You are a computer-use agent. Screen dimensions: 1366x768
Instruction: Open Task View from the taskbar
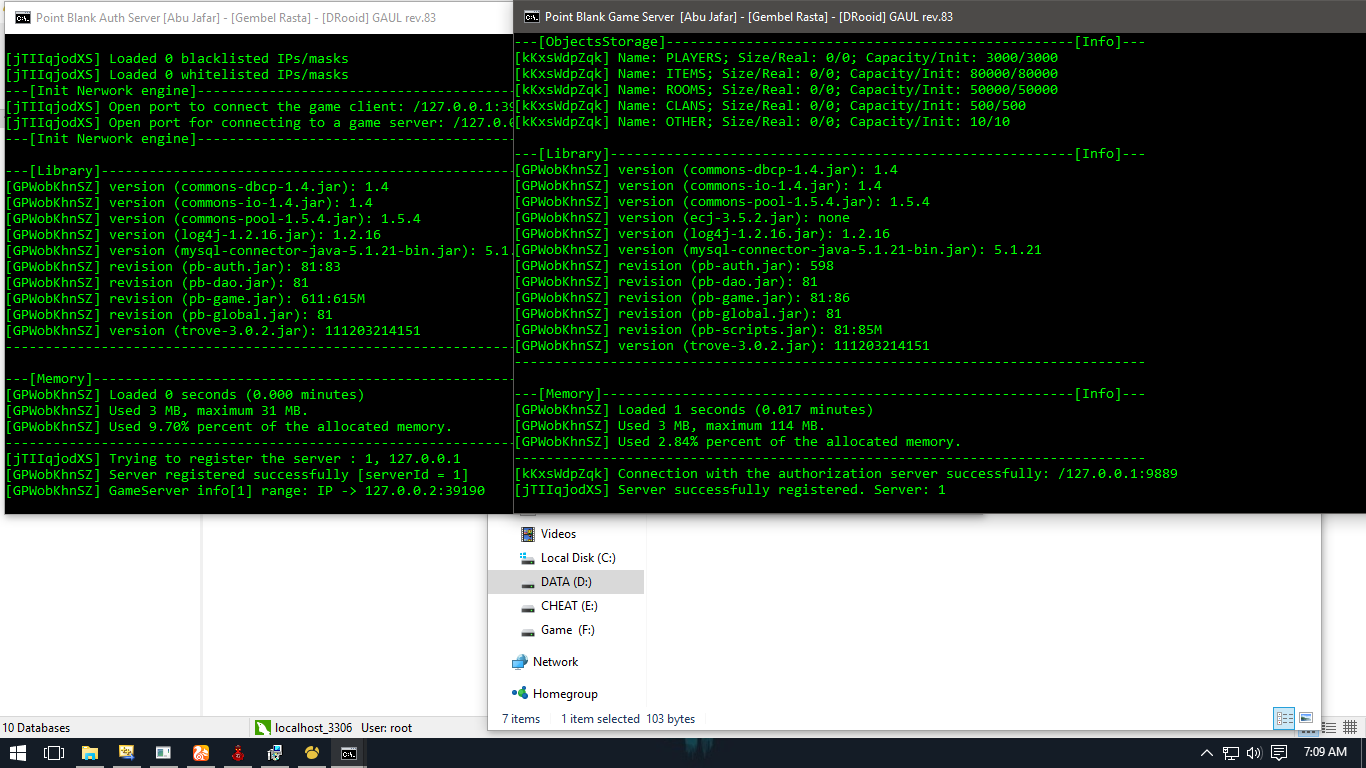(54, 752)
